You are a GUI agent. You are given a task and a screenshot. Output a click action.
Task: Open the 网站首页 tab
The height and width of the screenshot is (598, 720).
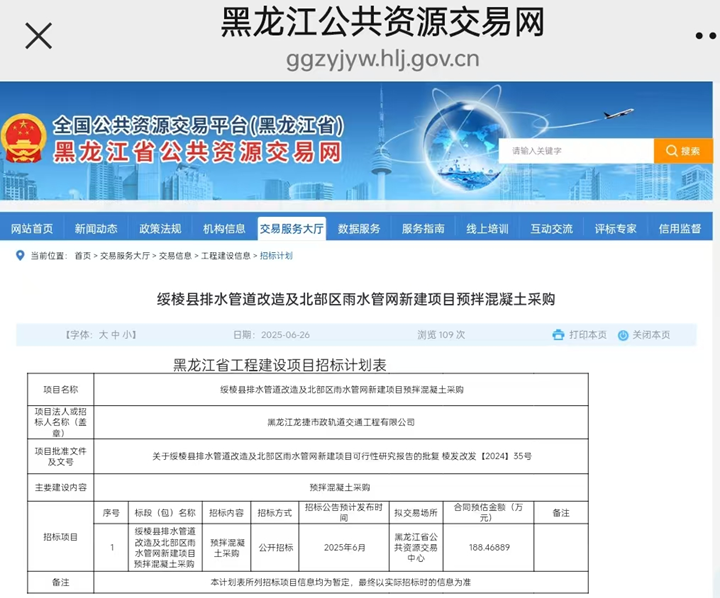[x=32, y=228]
